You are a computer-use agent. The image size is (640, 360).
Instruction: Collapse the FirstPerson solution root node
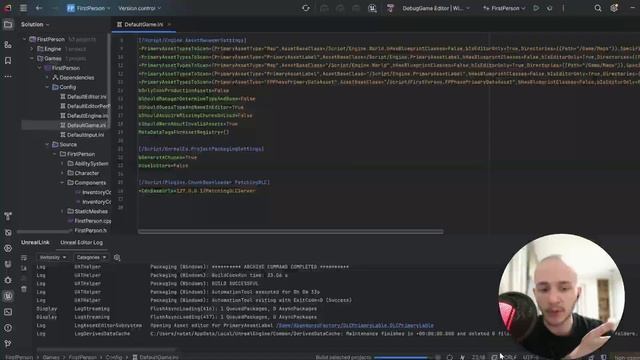click(24, 39)
